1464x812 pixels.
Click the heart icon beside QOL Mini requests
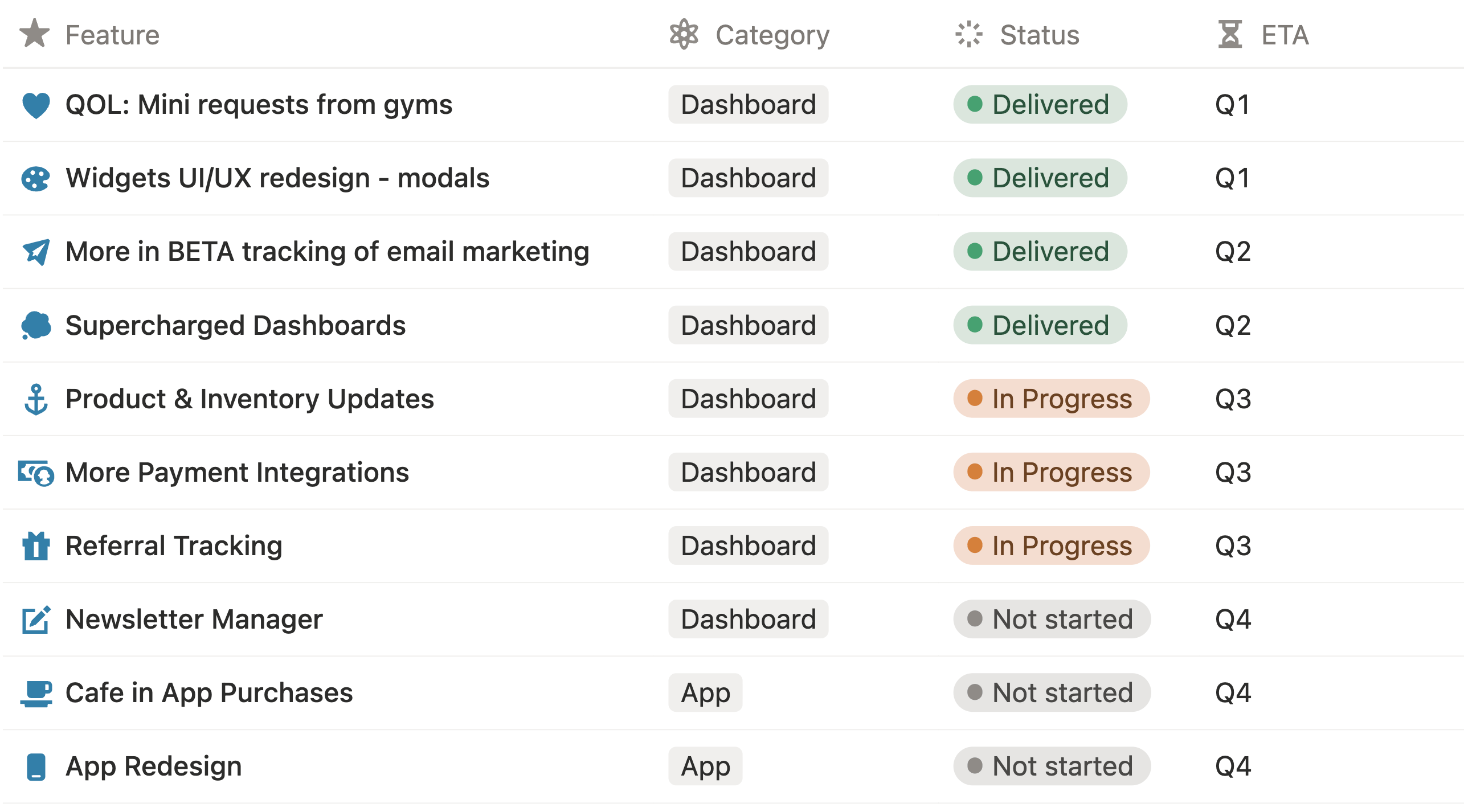36,105
